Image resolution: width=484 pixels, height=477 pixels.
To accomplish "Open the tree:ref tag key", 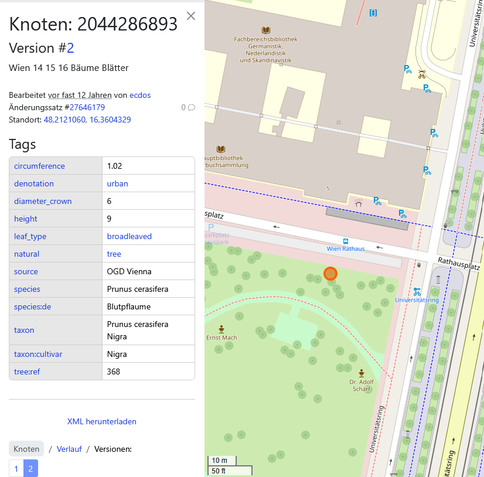I will (x=27, y=372).
